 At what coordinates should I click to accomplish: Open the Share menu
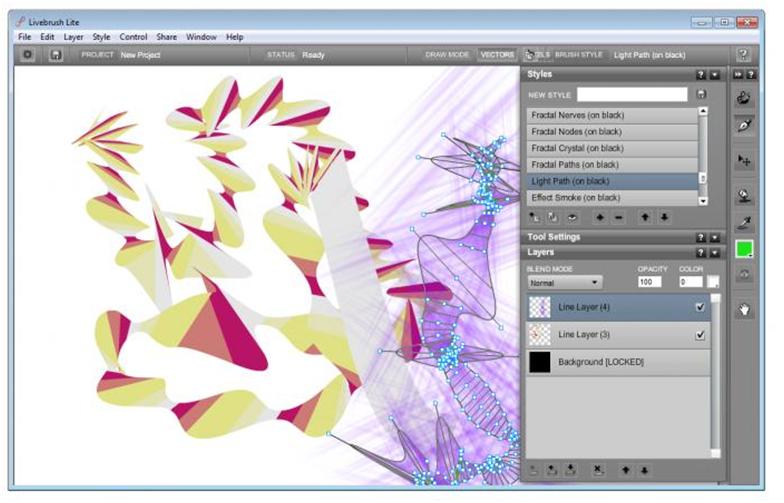tap(166, 36)
